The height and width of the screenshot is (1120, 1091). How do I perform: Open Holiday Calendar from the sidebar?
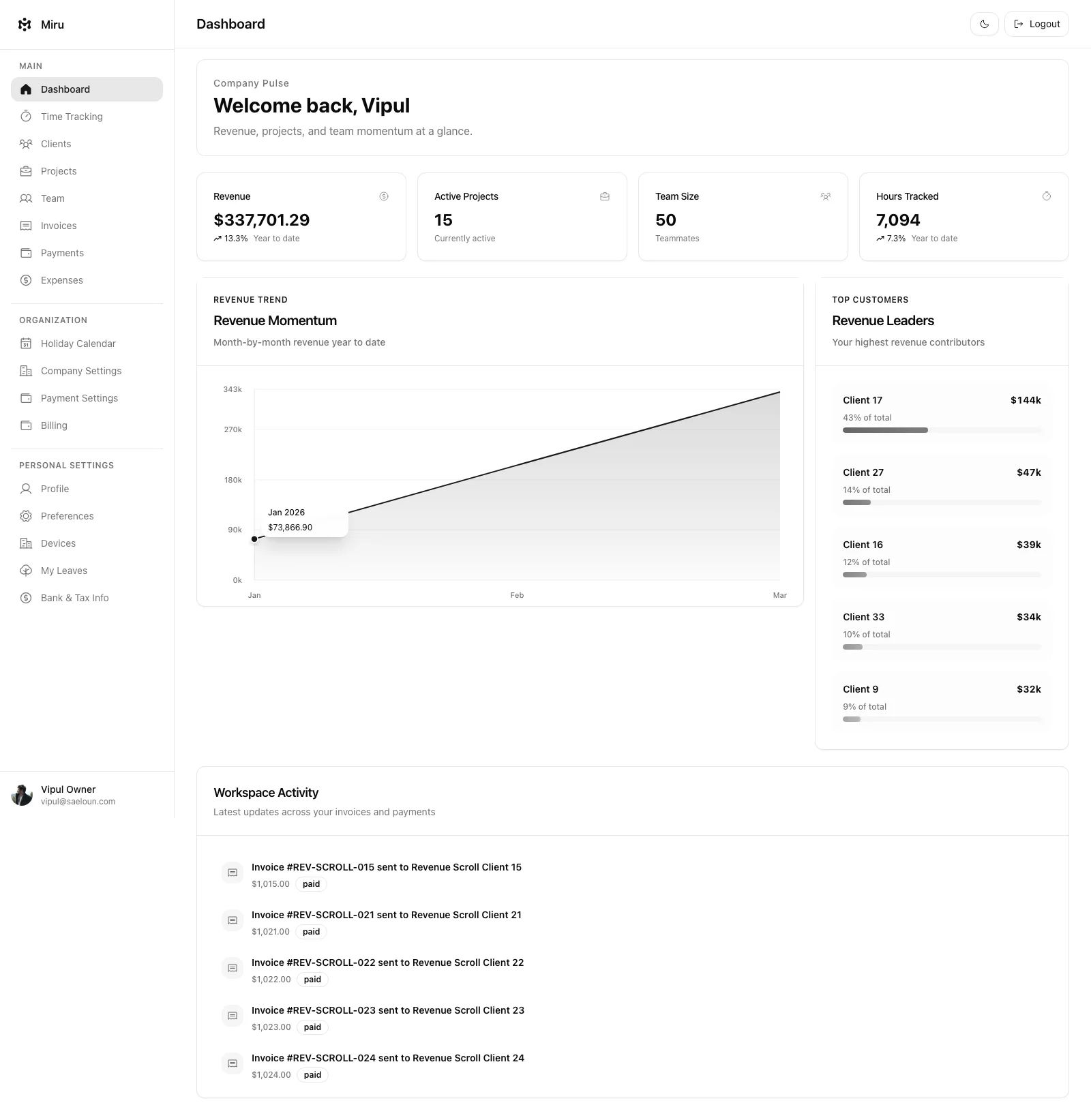click(x=78, y=344)
